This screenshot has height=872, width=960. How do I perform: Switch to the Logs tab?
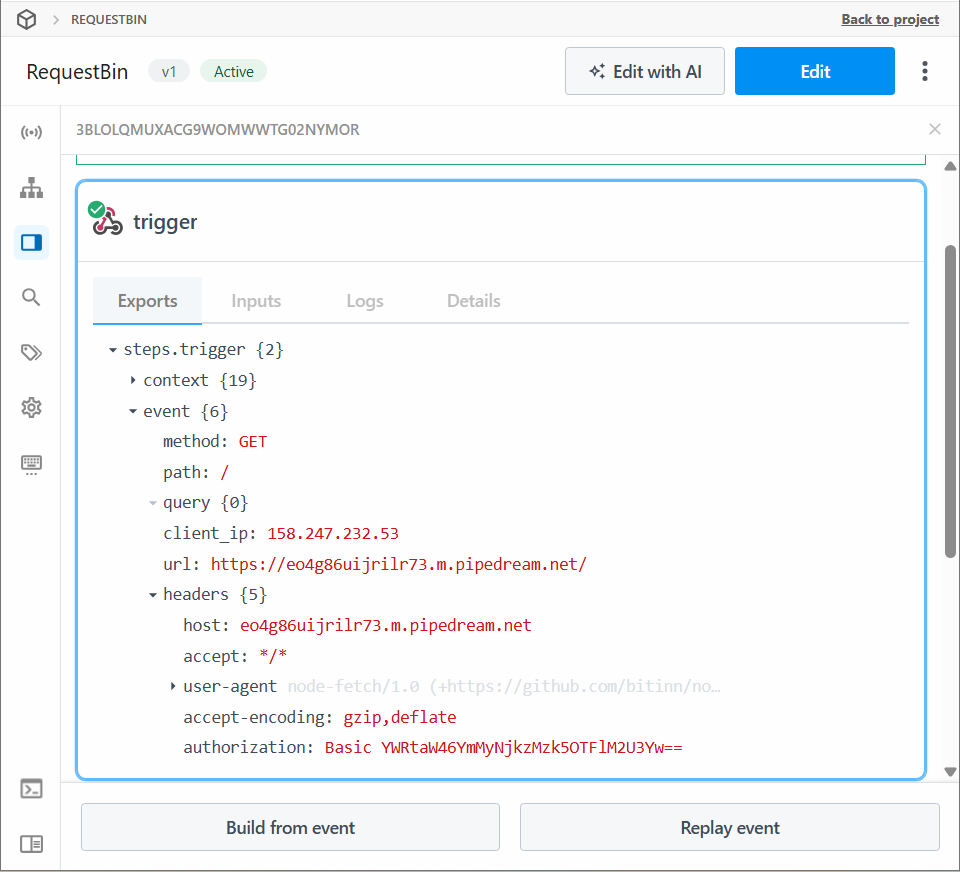(x=365, y=301)
